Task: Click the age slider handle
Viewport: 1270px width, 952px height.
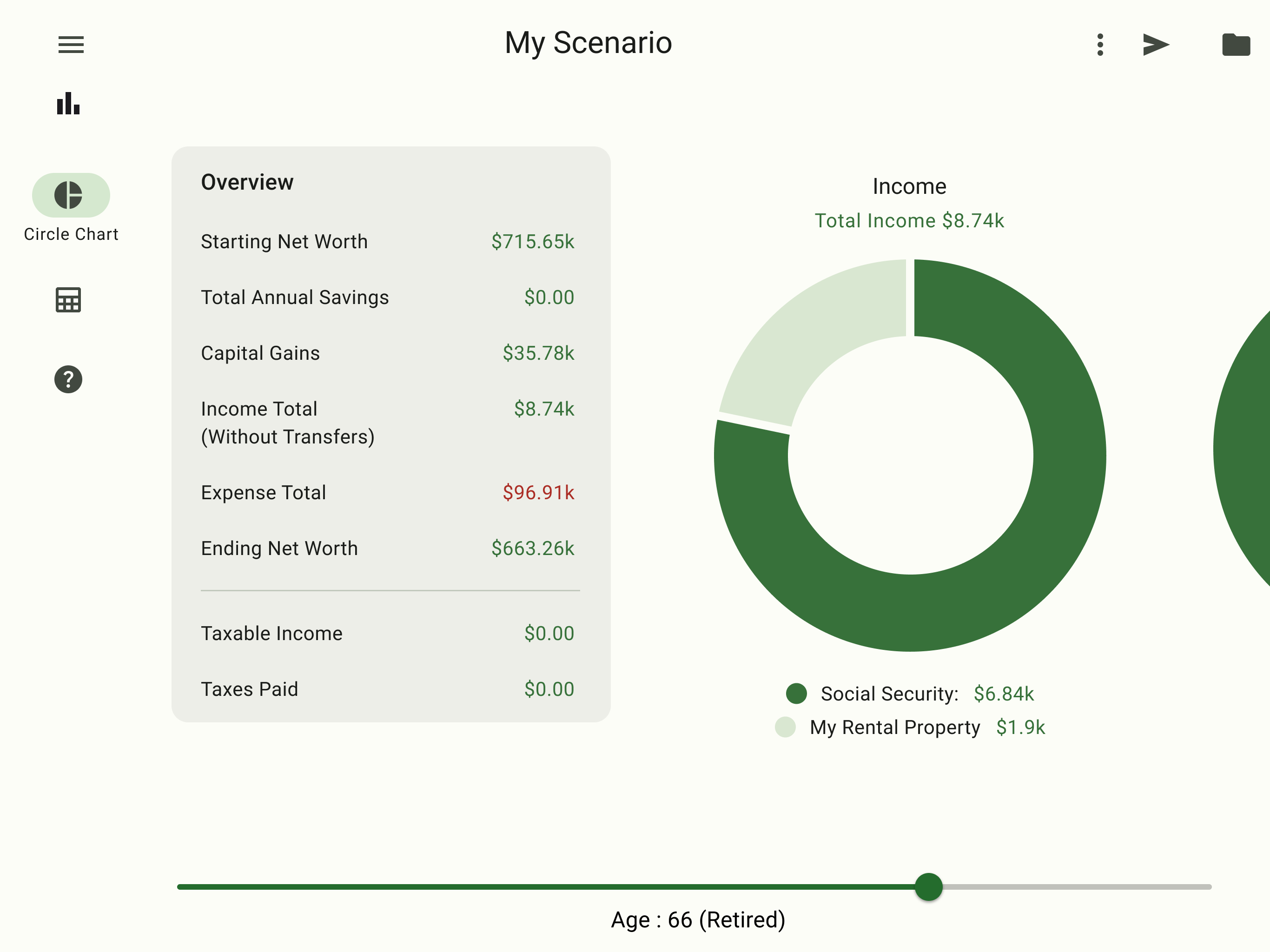Action: tap(928, 886)
